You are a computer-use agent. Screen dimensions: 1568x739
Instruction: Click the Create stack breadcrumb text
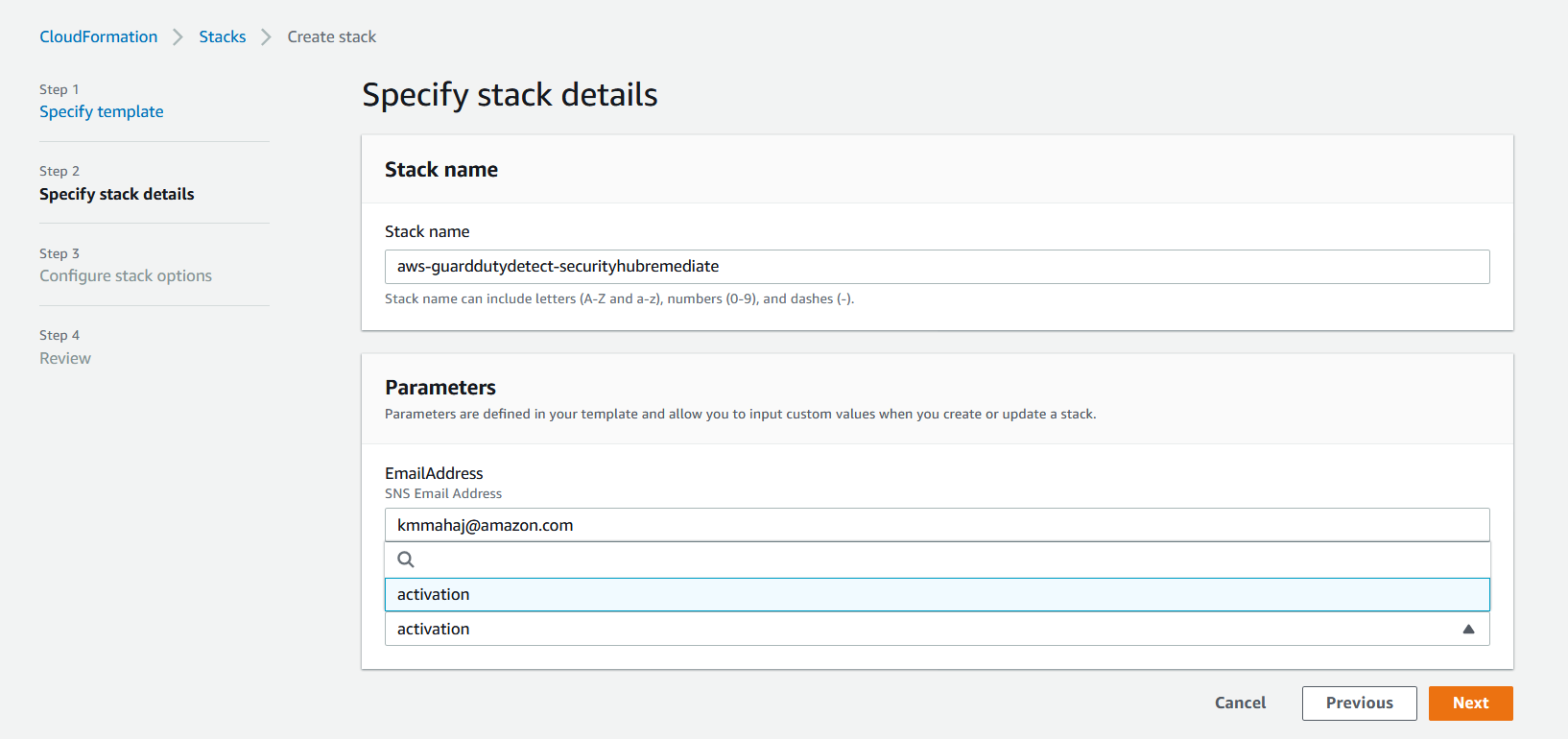click(x=332, y=36)
